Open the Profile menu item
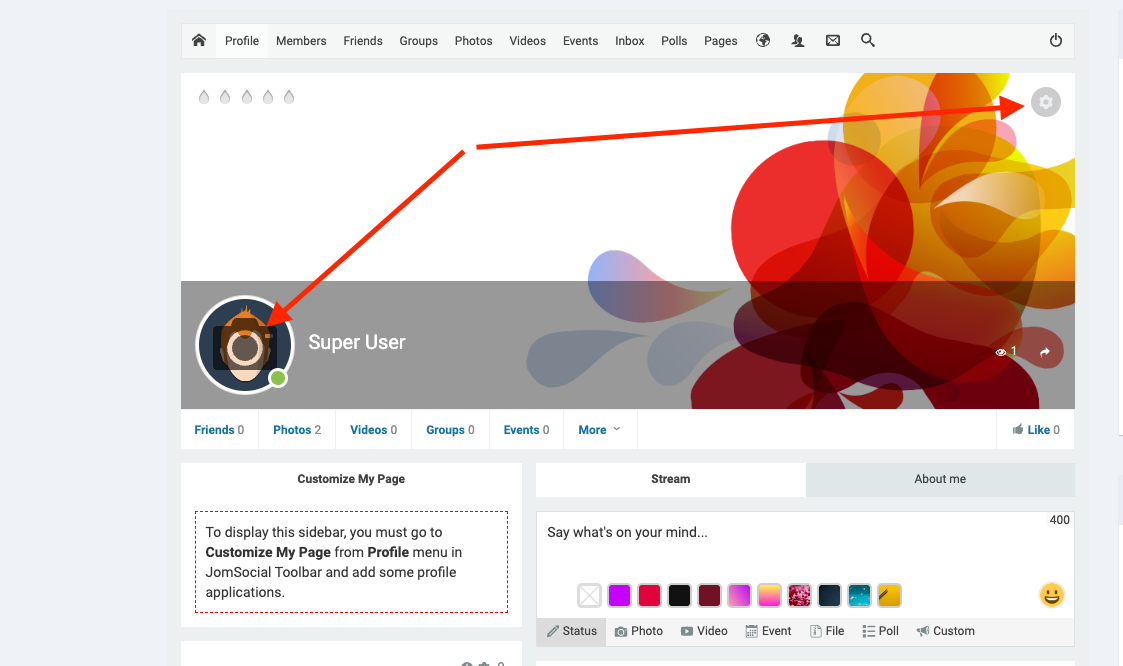1123x666 pixels. (242, 41)
